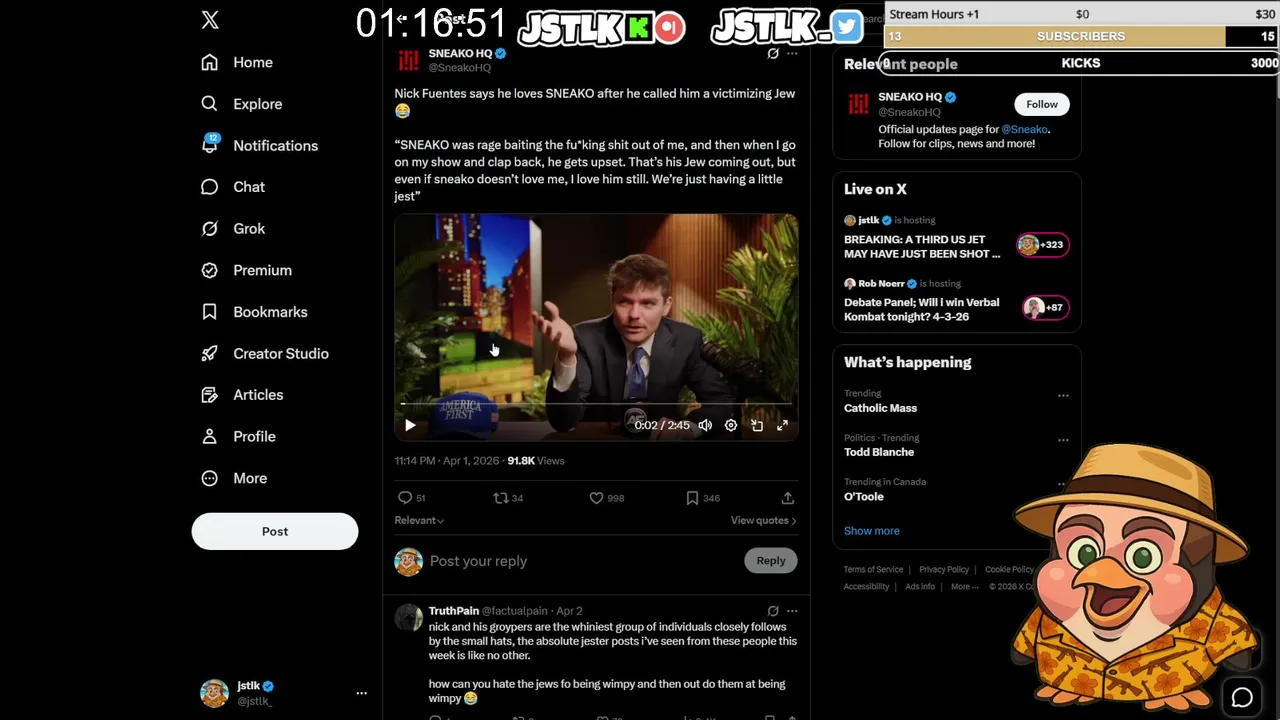Screen dimensions: 1280x720
Task: Click the +323 listeners badge
Action: tap(1042, 245)
